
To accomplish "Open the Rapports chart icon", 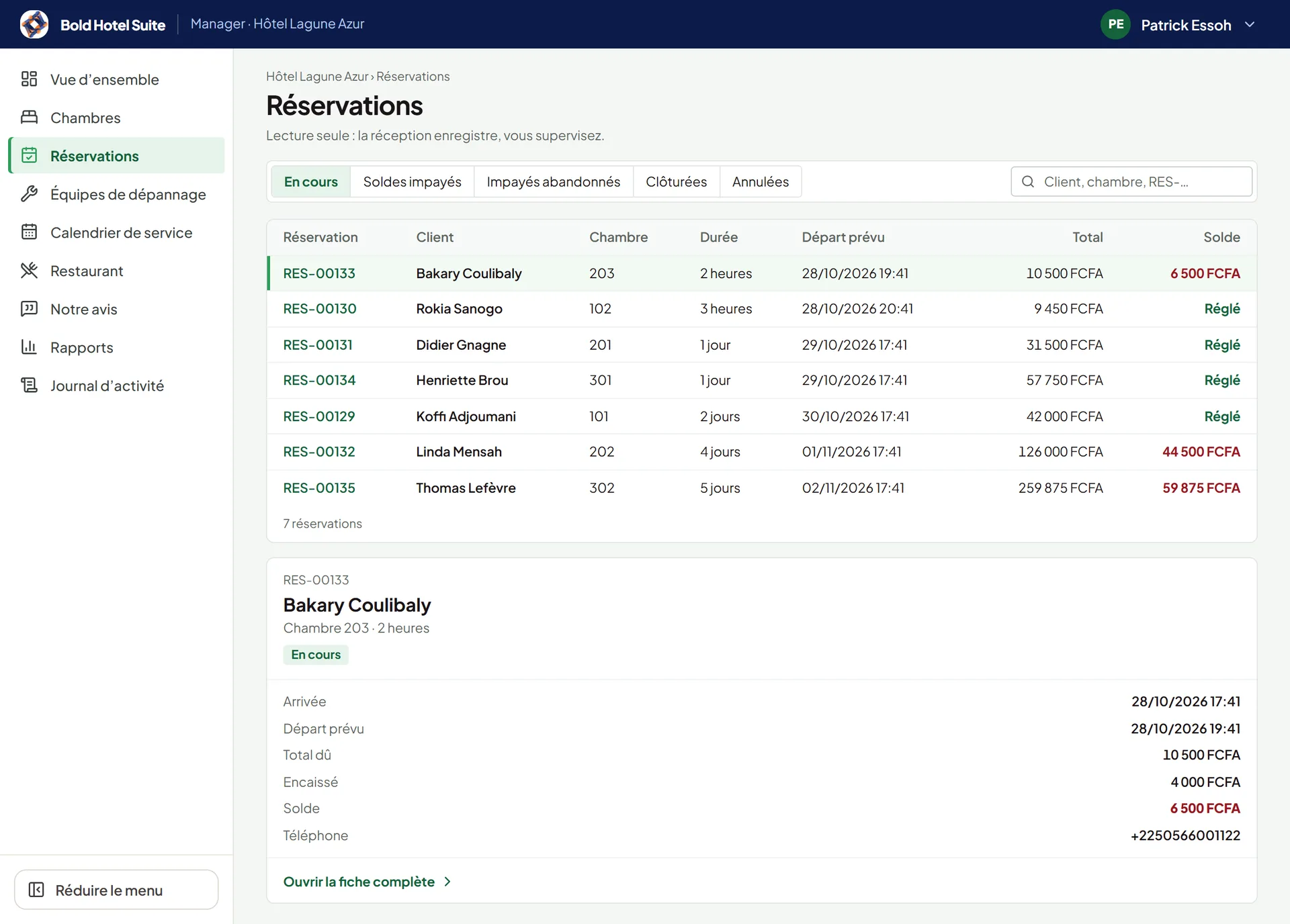I will tap(29, 347).
